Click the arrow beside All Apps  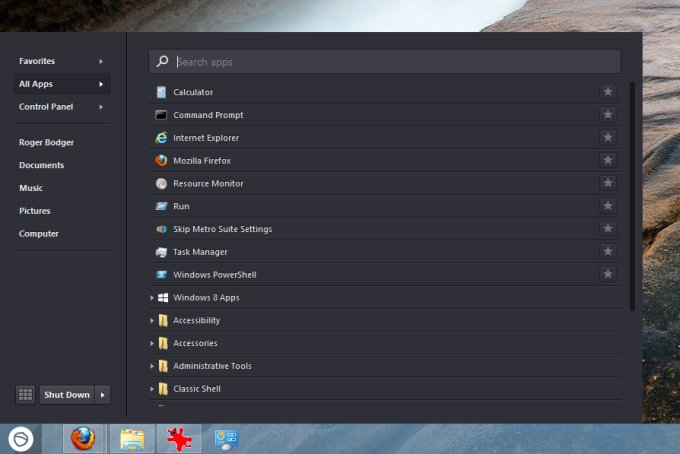pyautogui.click(x=101, y=84)
